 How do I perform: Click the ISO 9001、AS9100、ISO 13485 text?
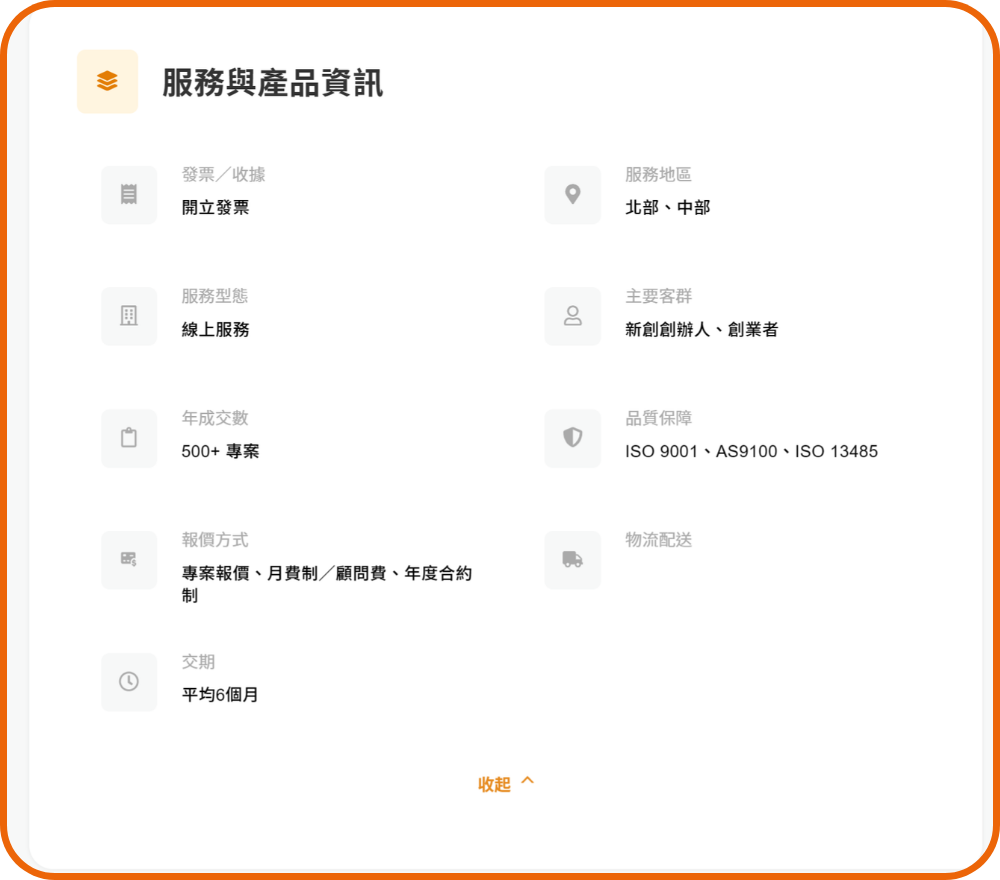click(x=751, y=452)
